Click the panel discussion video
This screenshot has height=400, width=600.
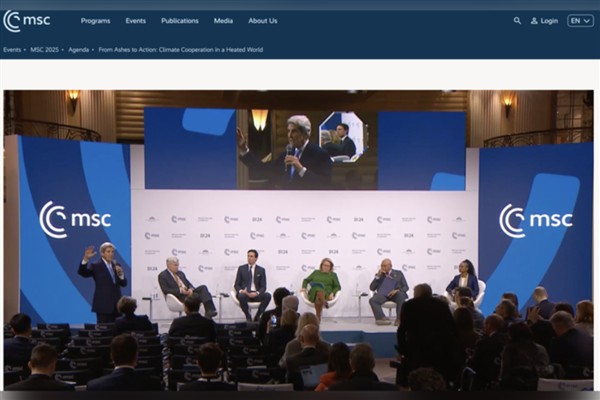300,240
